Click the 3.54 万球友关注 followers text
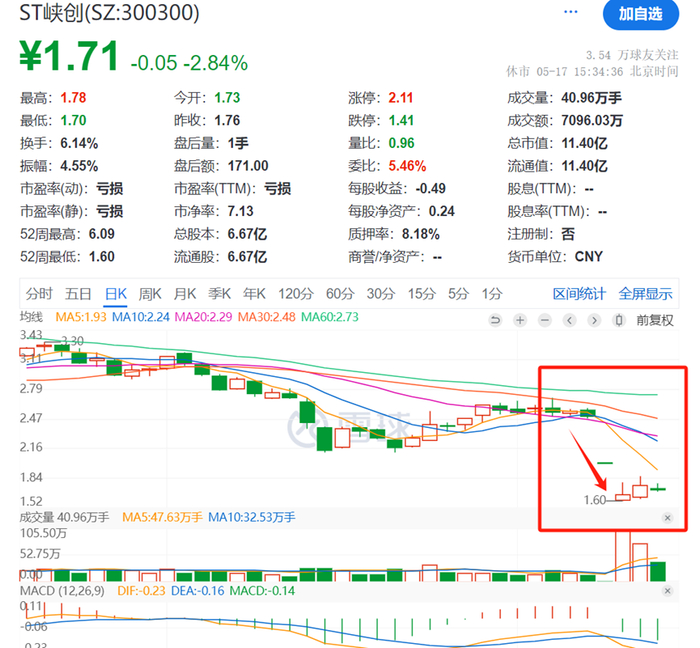This screenshot has height=648, width=700. 632,55
